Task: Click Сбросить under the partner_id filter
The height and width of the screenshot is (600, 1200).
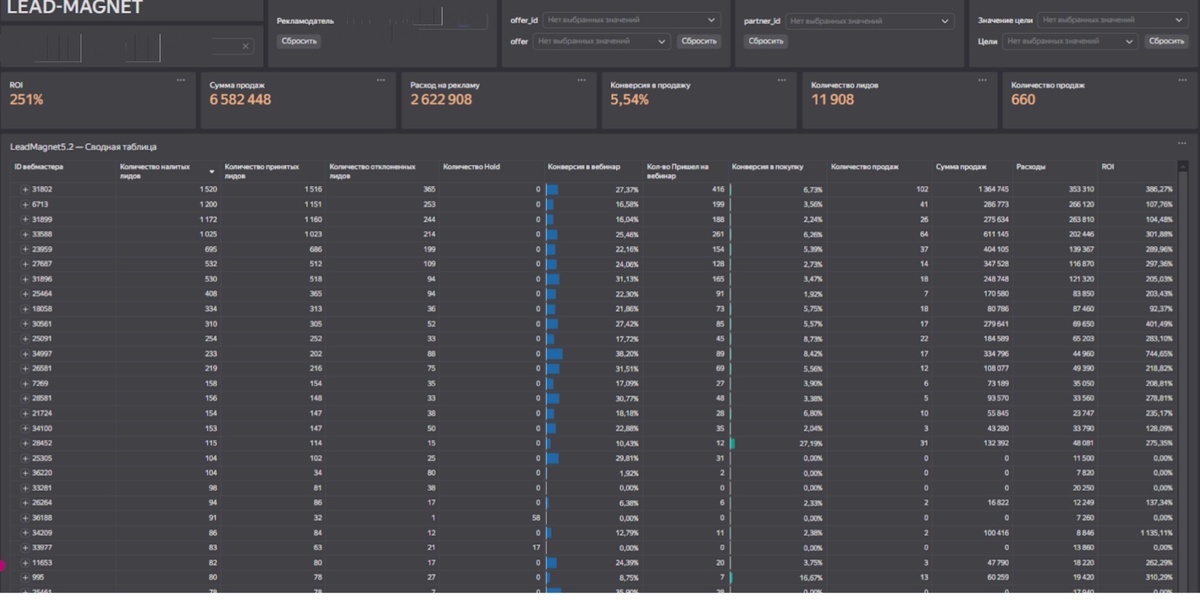Action: click(766, 41)
